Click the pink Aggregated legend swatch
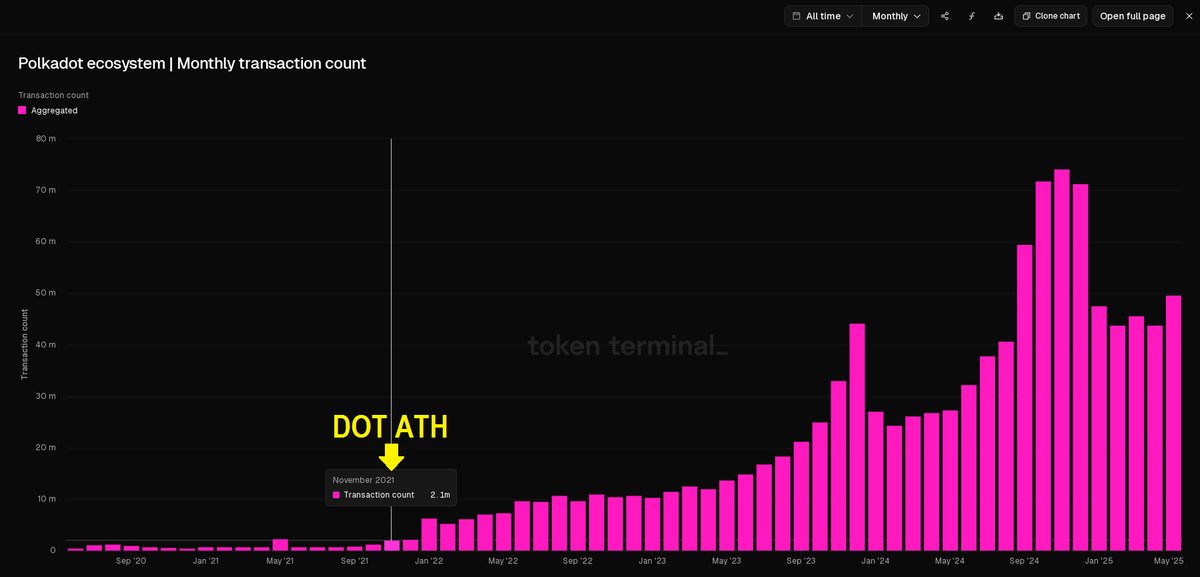 point(23,111)
